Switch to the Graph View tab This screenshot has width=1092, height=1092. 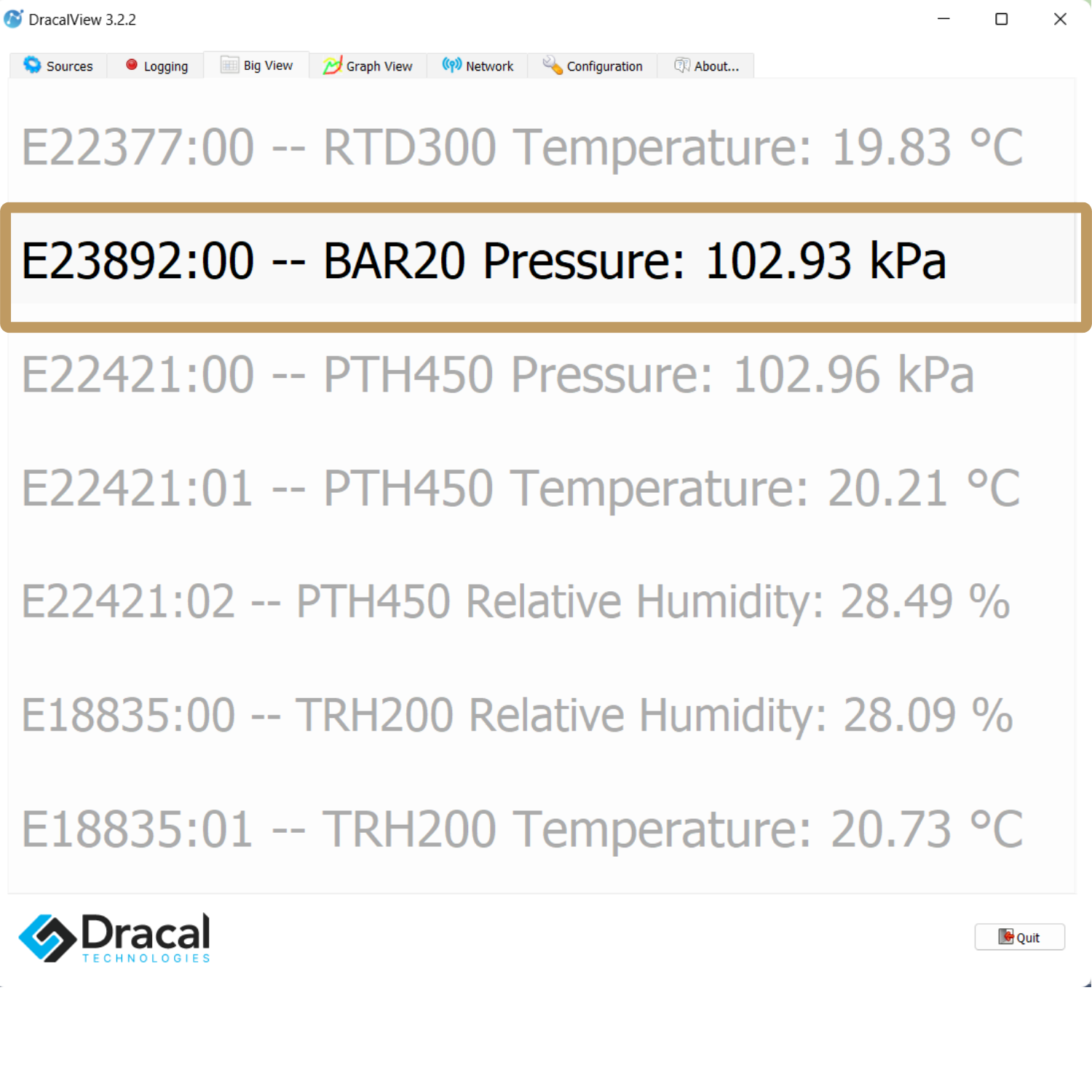point(379,66)
